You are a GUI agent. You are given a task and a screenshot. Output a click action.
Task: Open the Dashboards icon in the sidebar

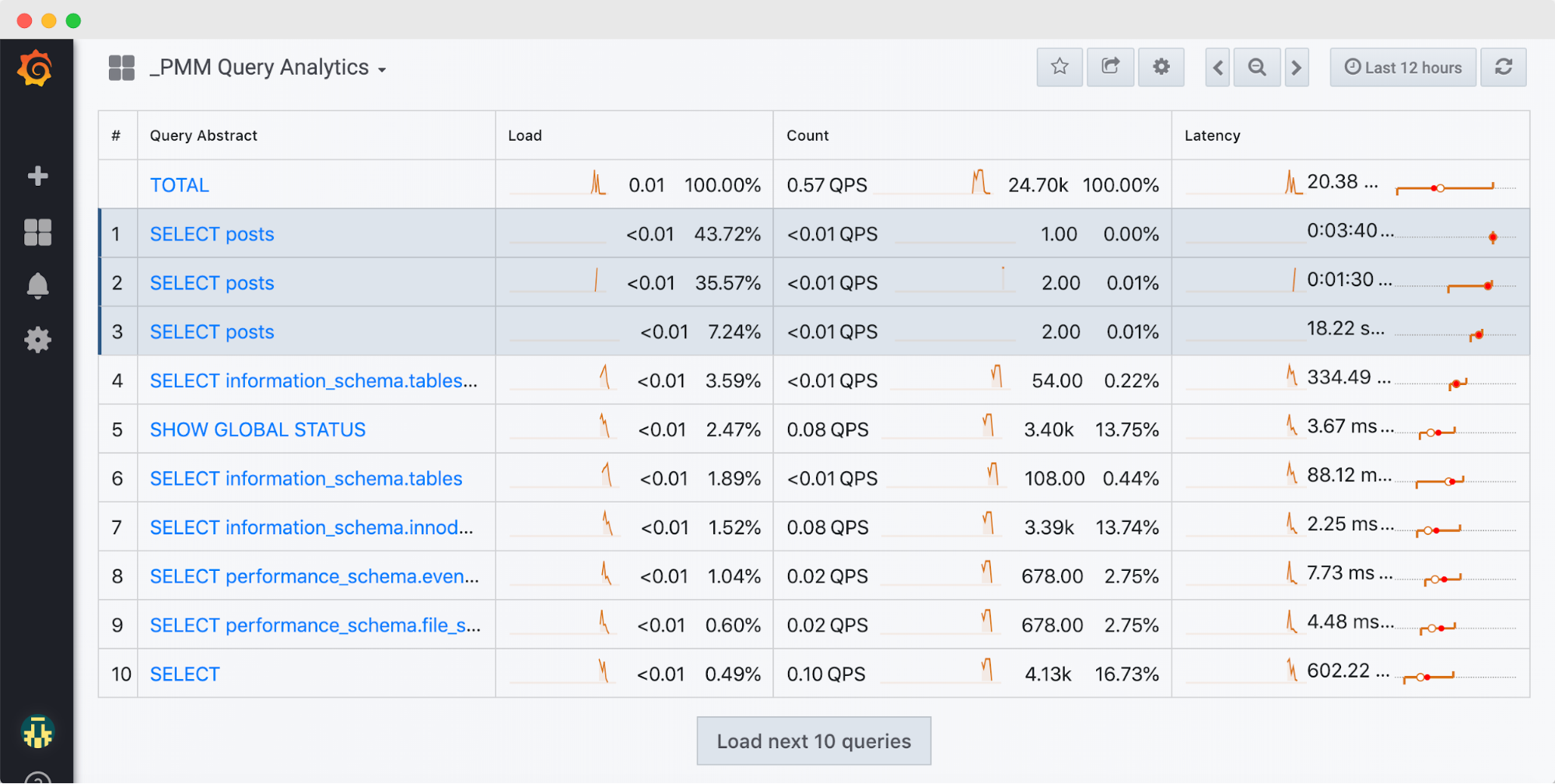point(37,231)
